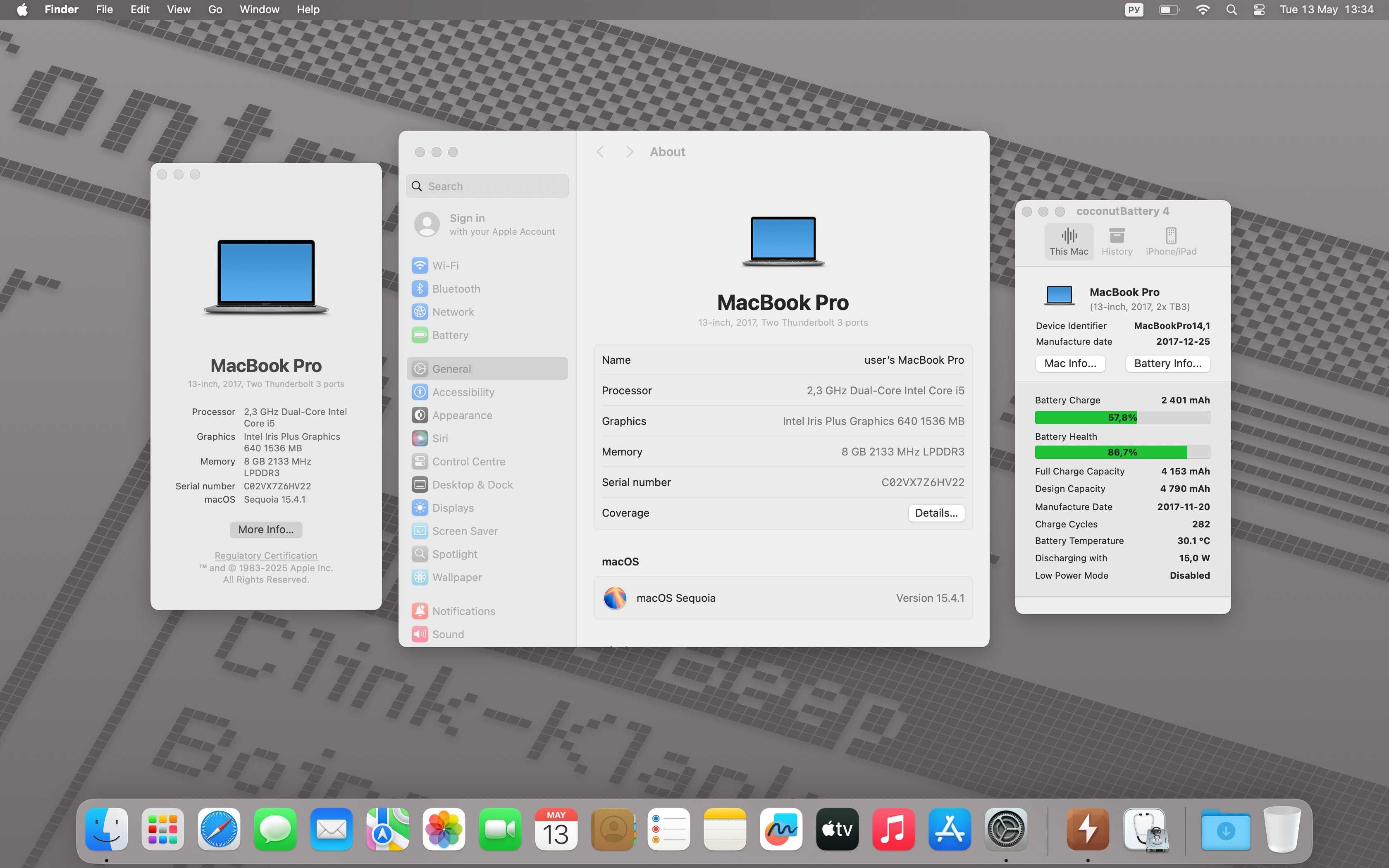1389x868 pixels.
Task: Open the Edit menu
Action: 139,10
